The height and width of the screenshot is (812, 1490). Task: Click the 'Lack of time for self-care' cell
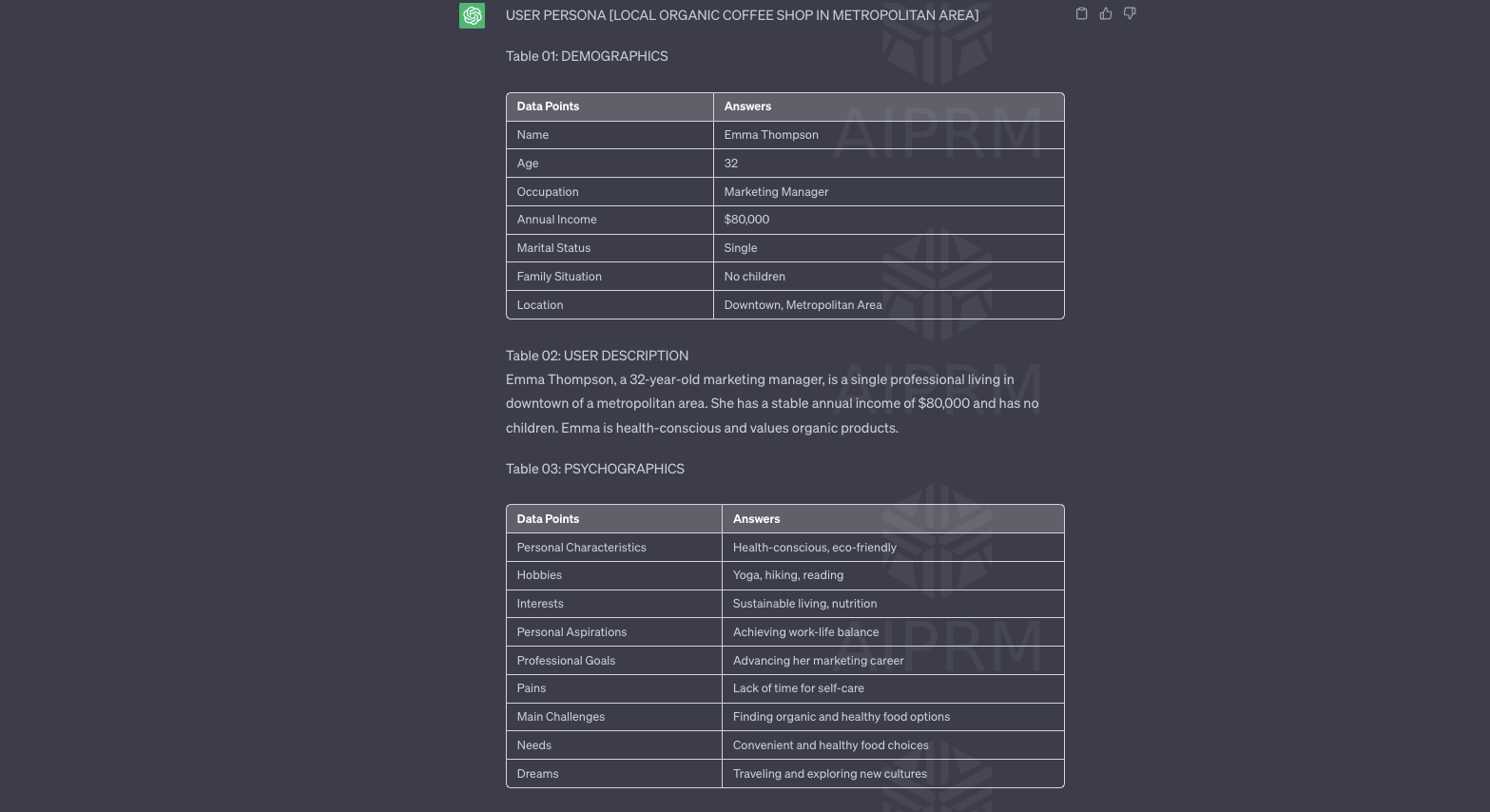pos(893,688)
